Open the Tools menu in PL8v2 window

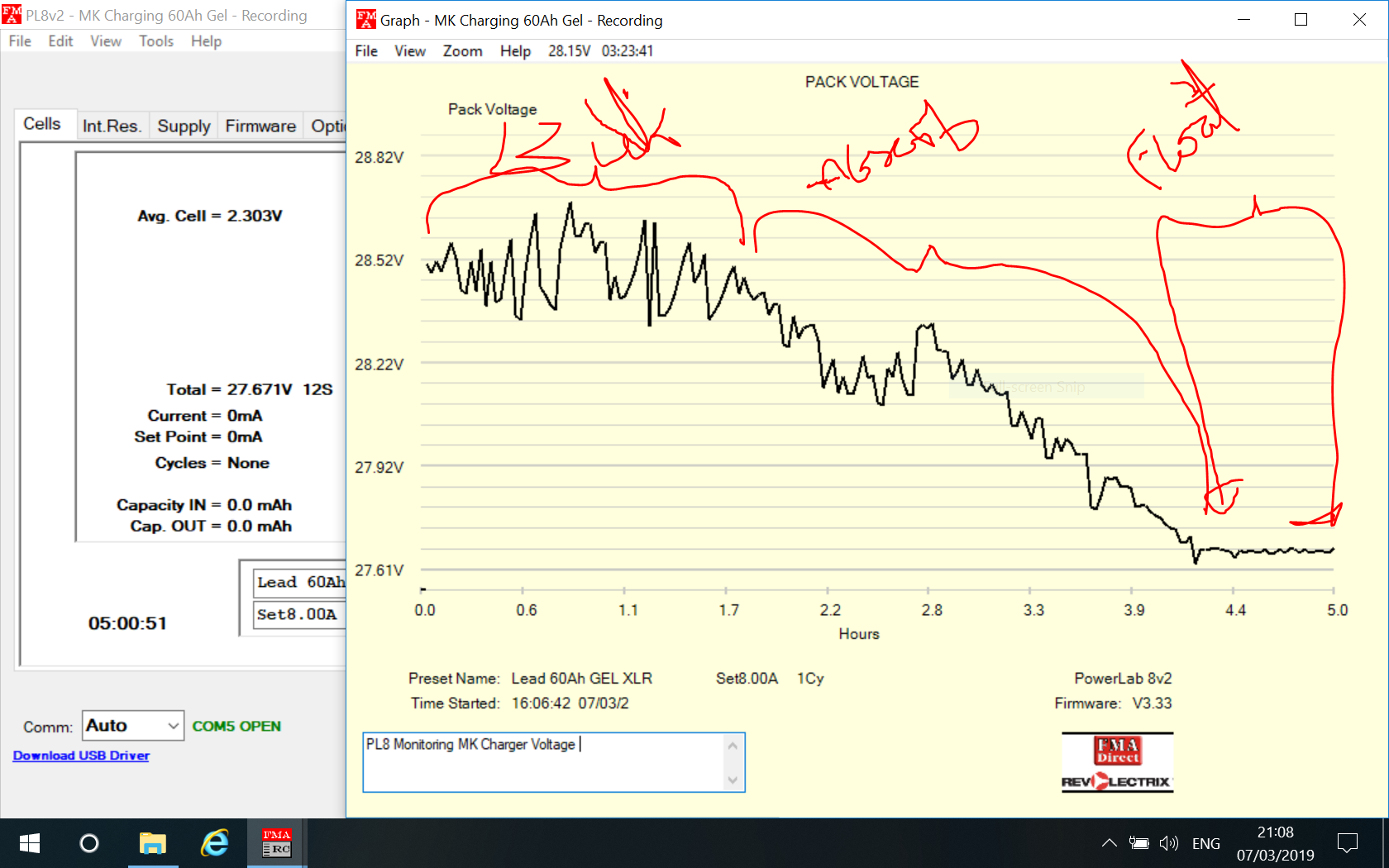tap(155, 41)
